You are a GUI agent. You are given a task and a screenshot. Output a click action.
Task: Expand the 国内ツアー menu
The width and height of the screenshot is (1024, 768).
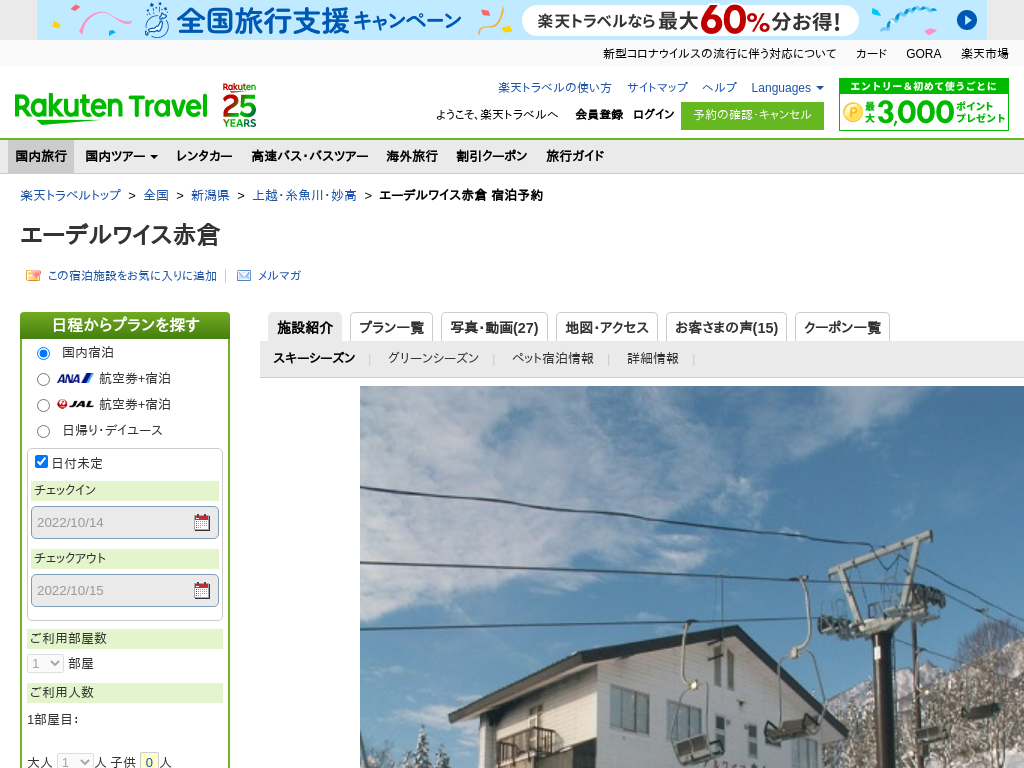121,156
